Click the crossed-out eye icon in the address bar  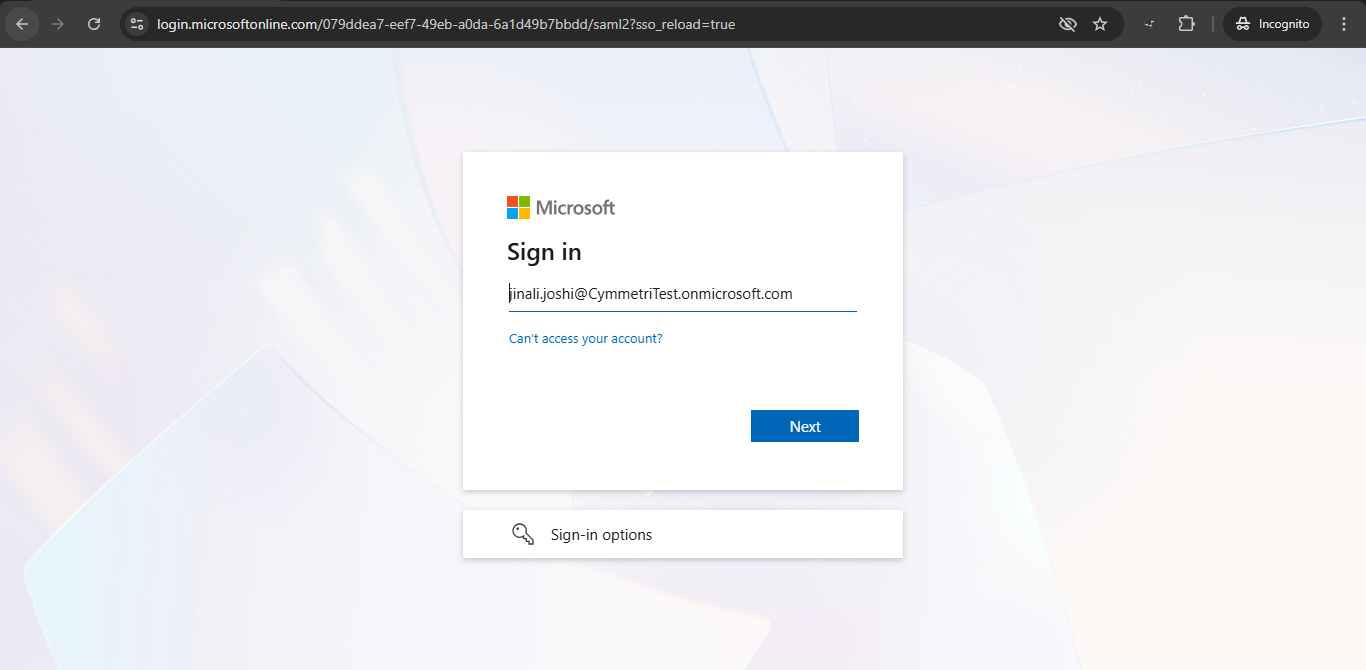1068,24
